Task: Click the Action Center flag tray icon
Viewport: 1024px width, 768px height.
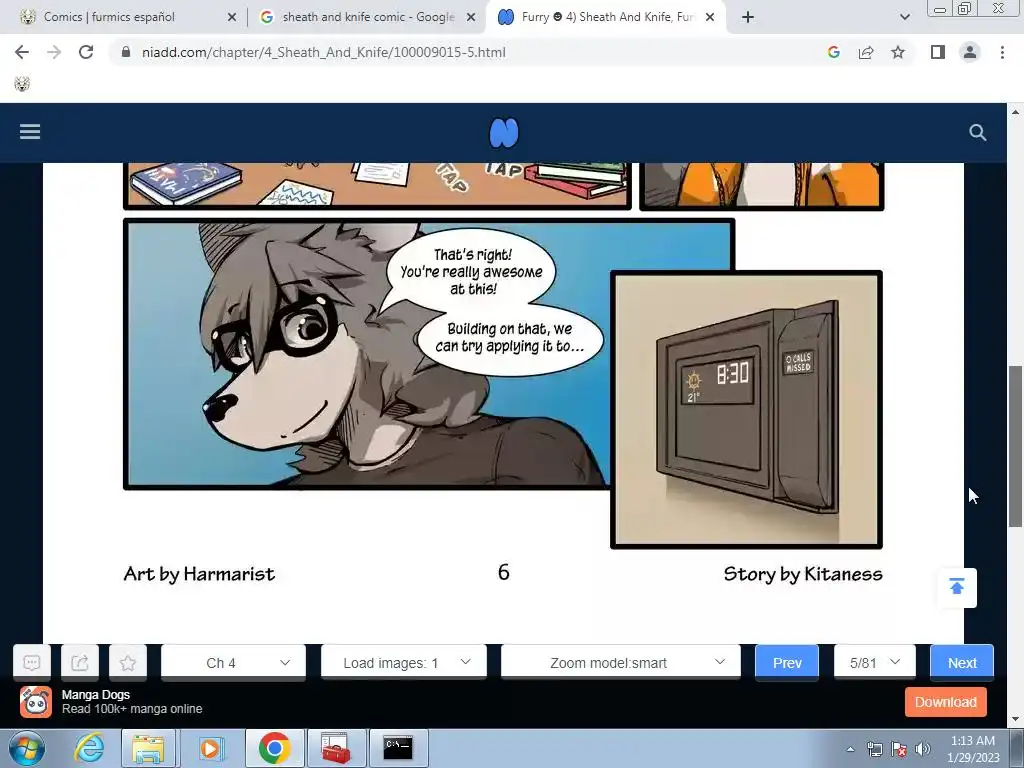Action: 899,749
